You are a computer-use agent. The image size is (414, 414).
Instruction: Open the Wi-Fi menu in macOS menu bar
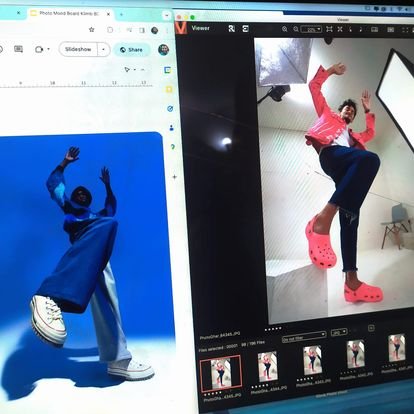point(399,9)
